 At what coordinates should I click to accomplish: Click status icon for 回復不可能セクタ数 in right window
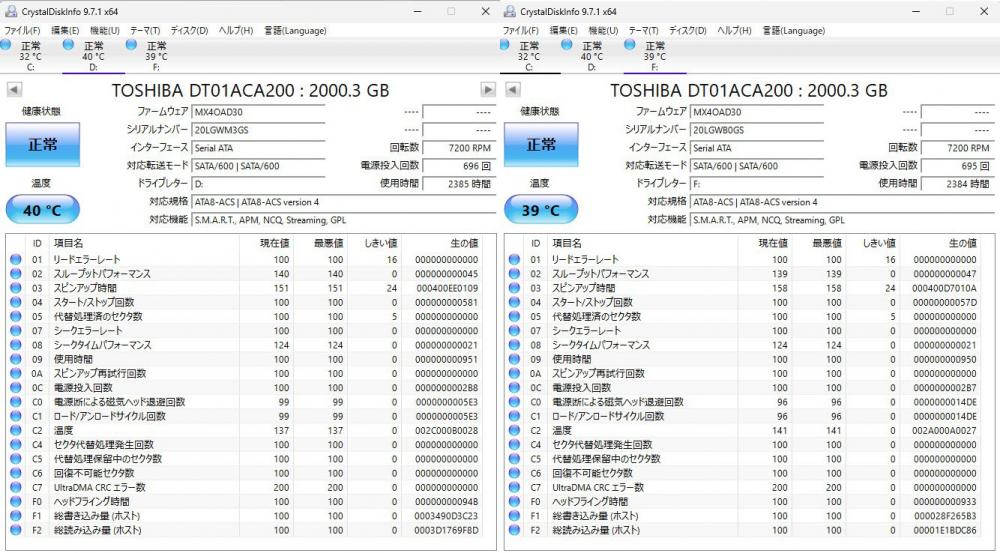[x=514, y=473]
